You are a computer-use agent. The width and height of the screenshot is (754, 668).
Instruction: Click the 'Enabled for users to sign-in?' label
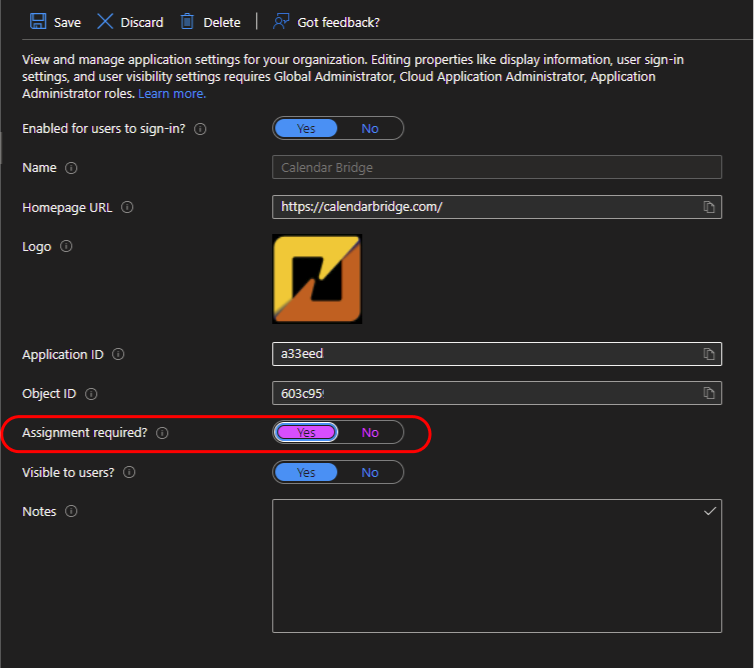click(x=103, y=128)
